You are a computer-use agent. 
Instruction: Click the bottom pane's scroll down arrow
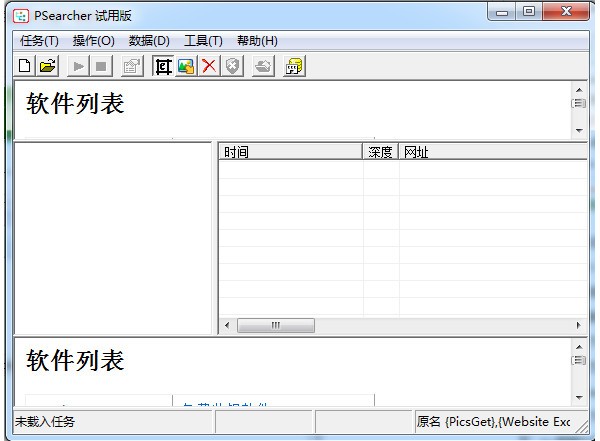pos(579,397)
